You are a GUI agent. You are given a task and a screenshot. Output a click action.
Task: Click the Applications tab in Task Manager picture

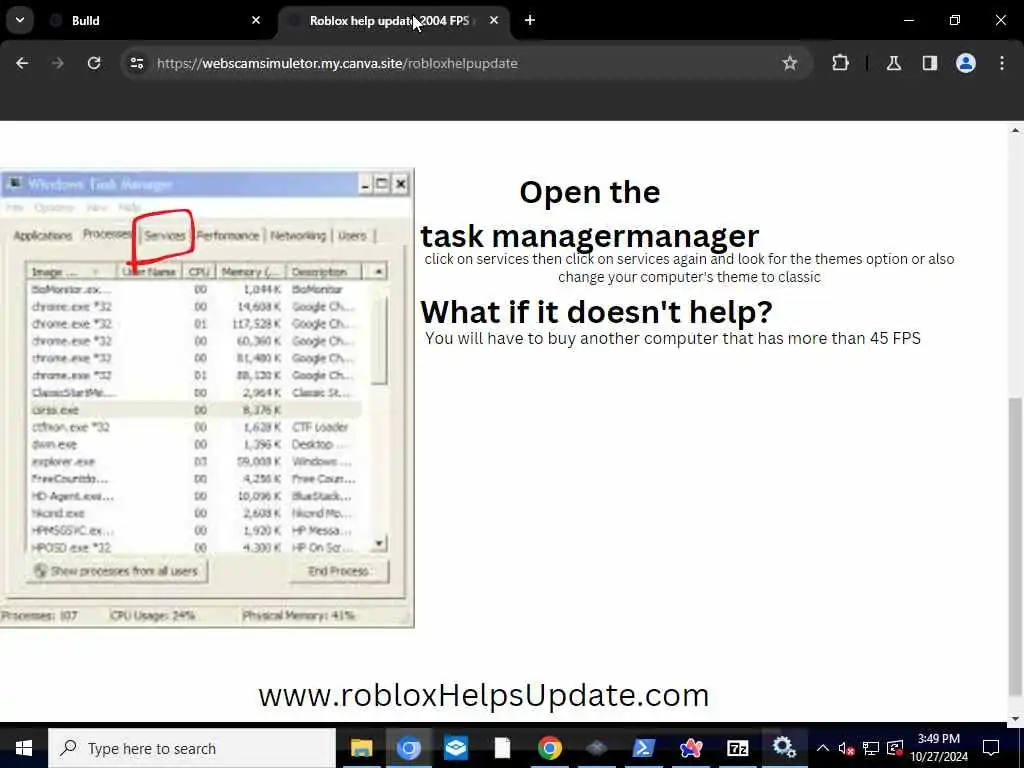(42, 236)
